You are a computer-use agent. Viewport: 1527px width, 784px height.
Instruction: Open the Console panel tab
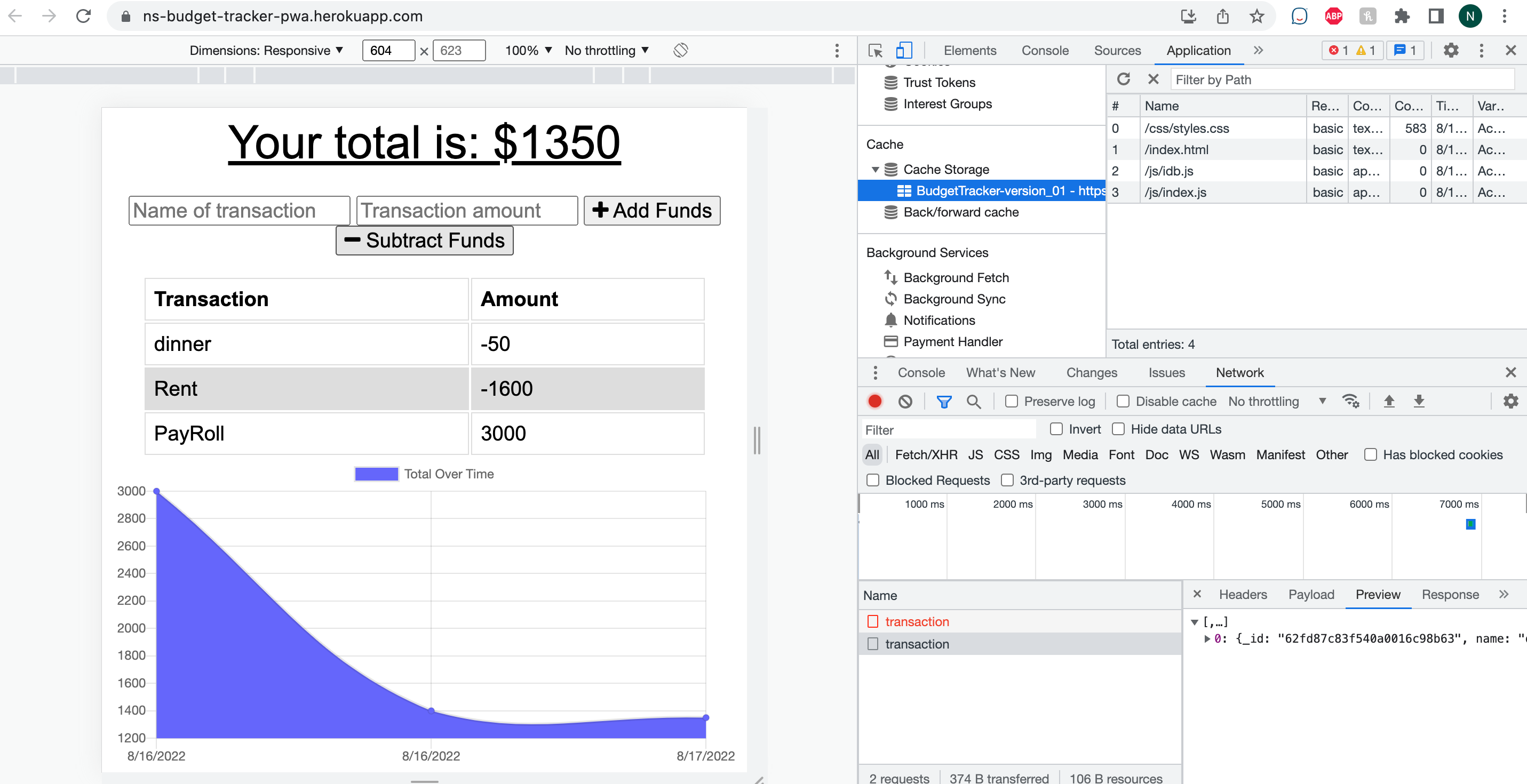tap(1045, 50)
